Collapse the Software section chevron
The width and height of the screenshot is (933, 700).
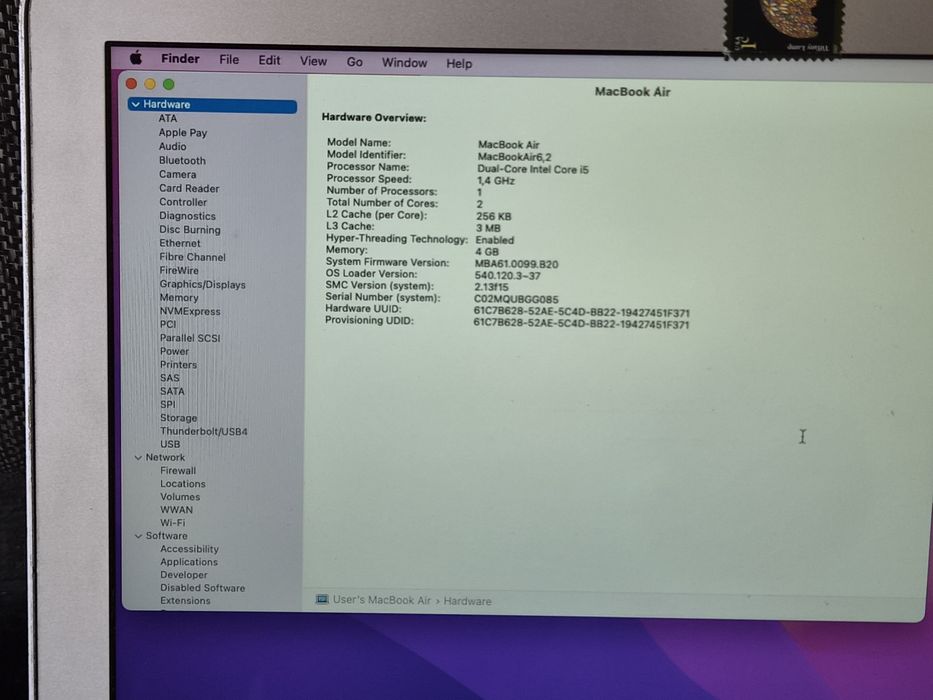pyautogui.click(x=138, y=536)
